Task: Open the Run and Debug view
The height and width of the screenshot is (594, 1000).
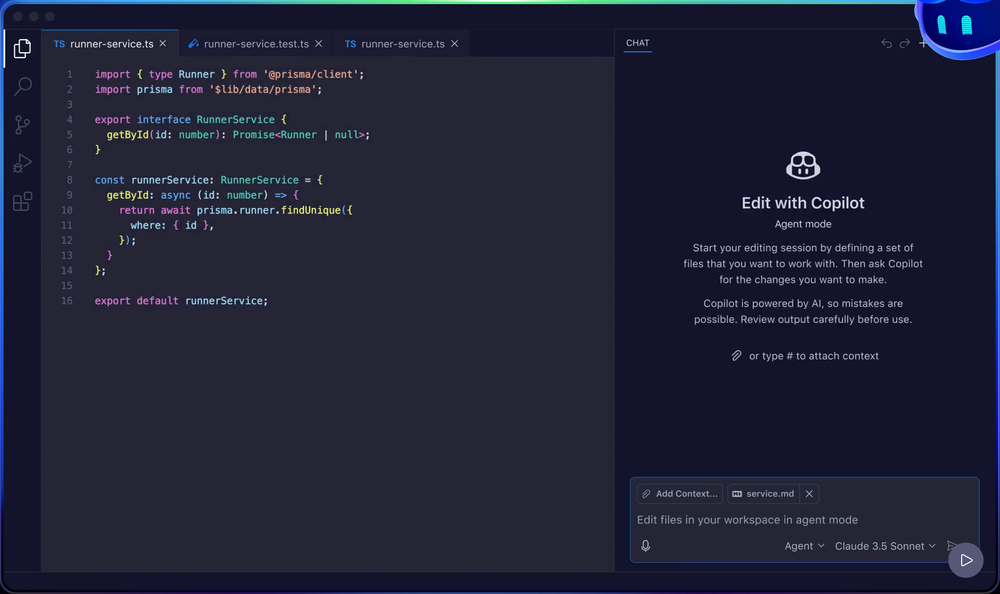Action: pyautogui.click(x=22, y=163)
